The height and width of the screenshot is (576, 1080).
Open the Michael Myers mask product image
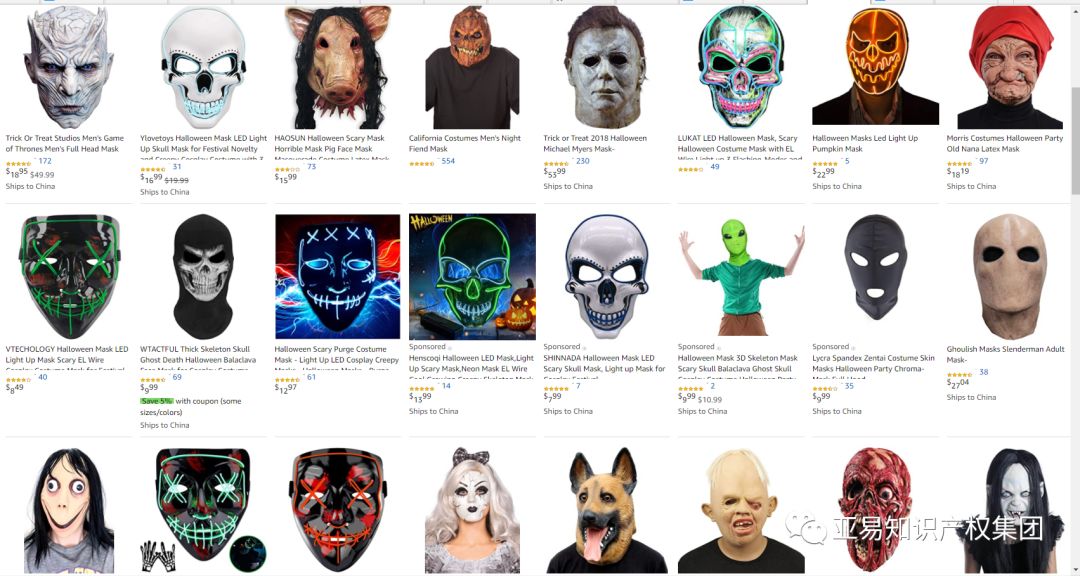point(605,68)
